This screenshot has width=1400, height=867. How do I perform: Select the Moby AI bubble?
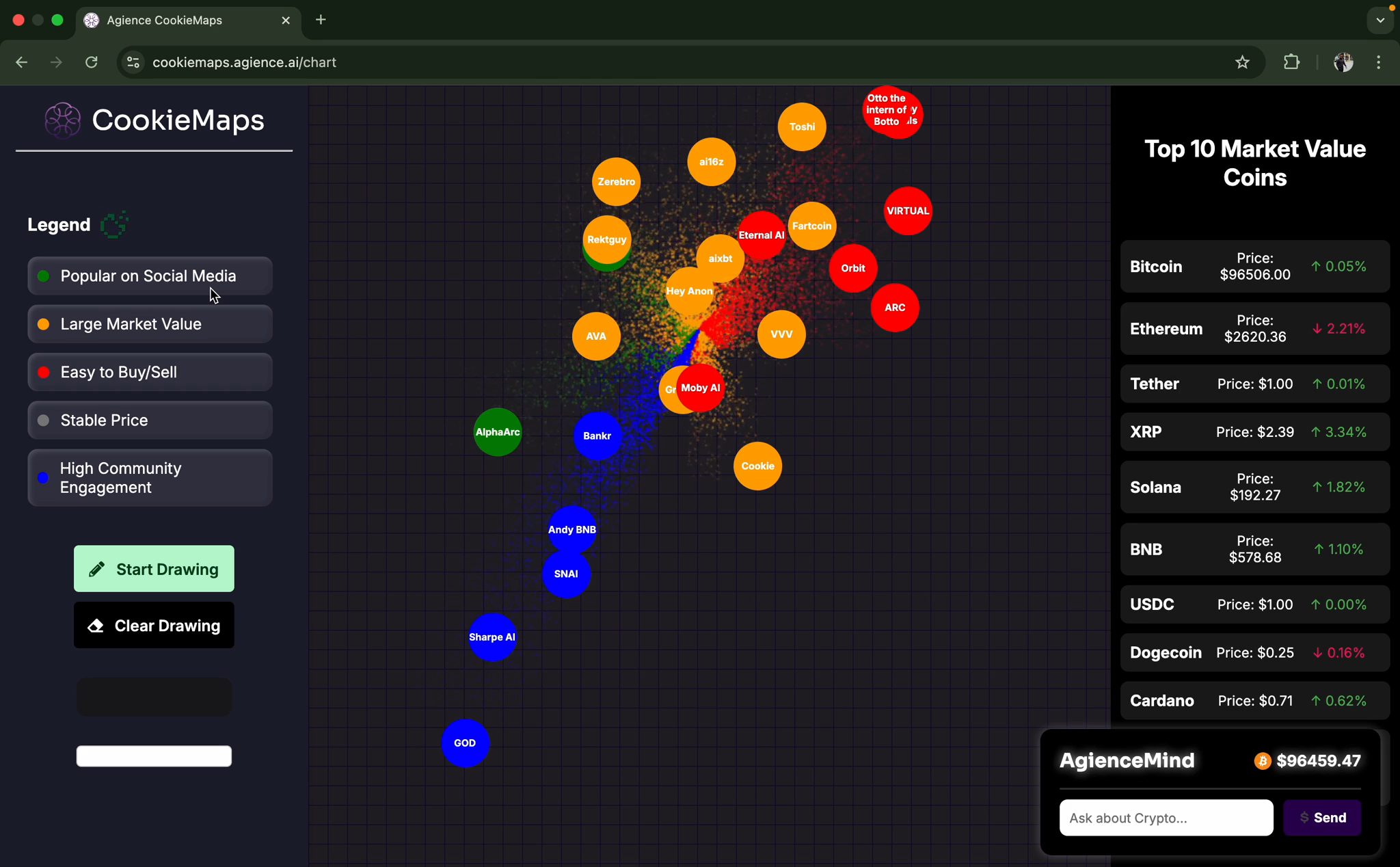tap(701, 388)
